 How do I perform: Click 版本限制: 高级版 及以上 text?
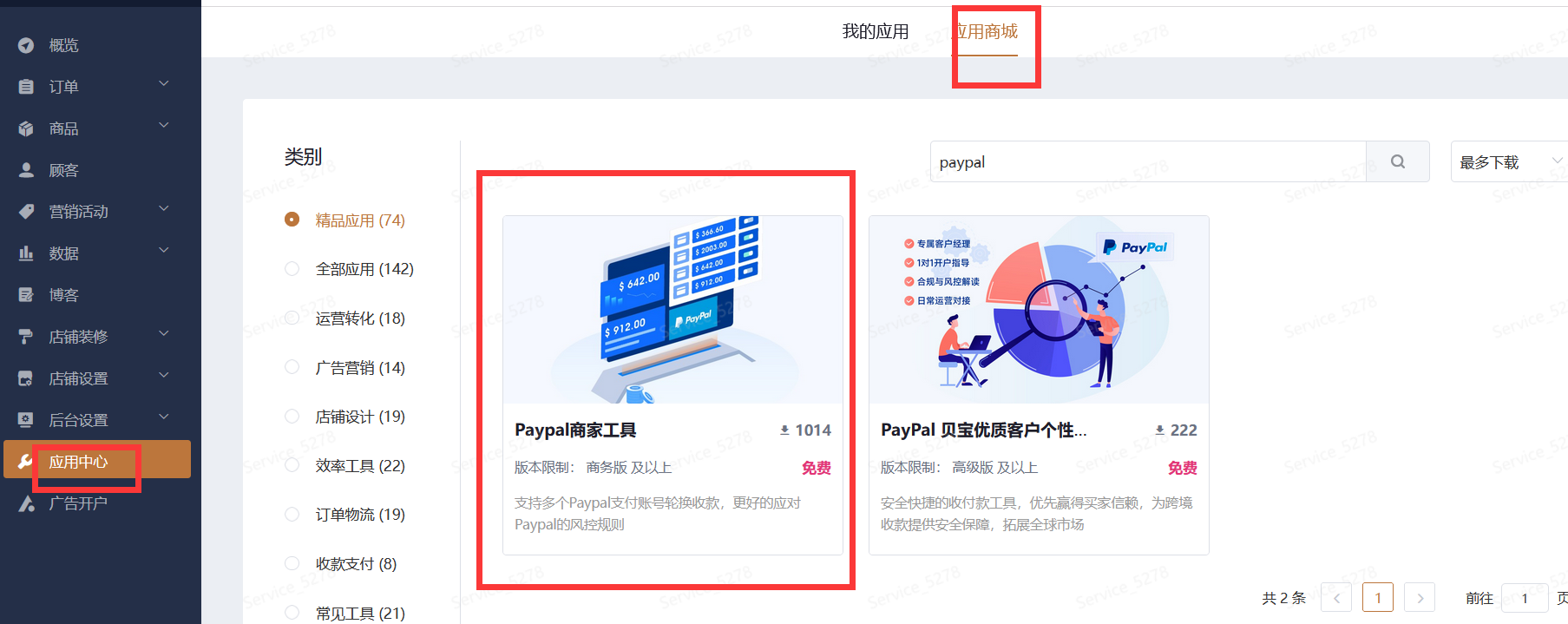coord(959,467)
